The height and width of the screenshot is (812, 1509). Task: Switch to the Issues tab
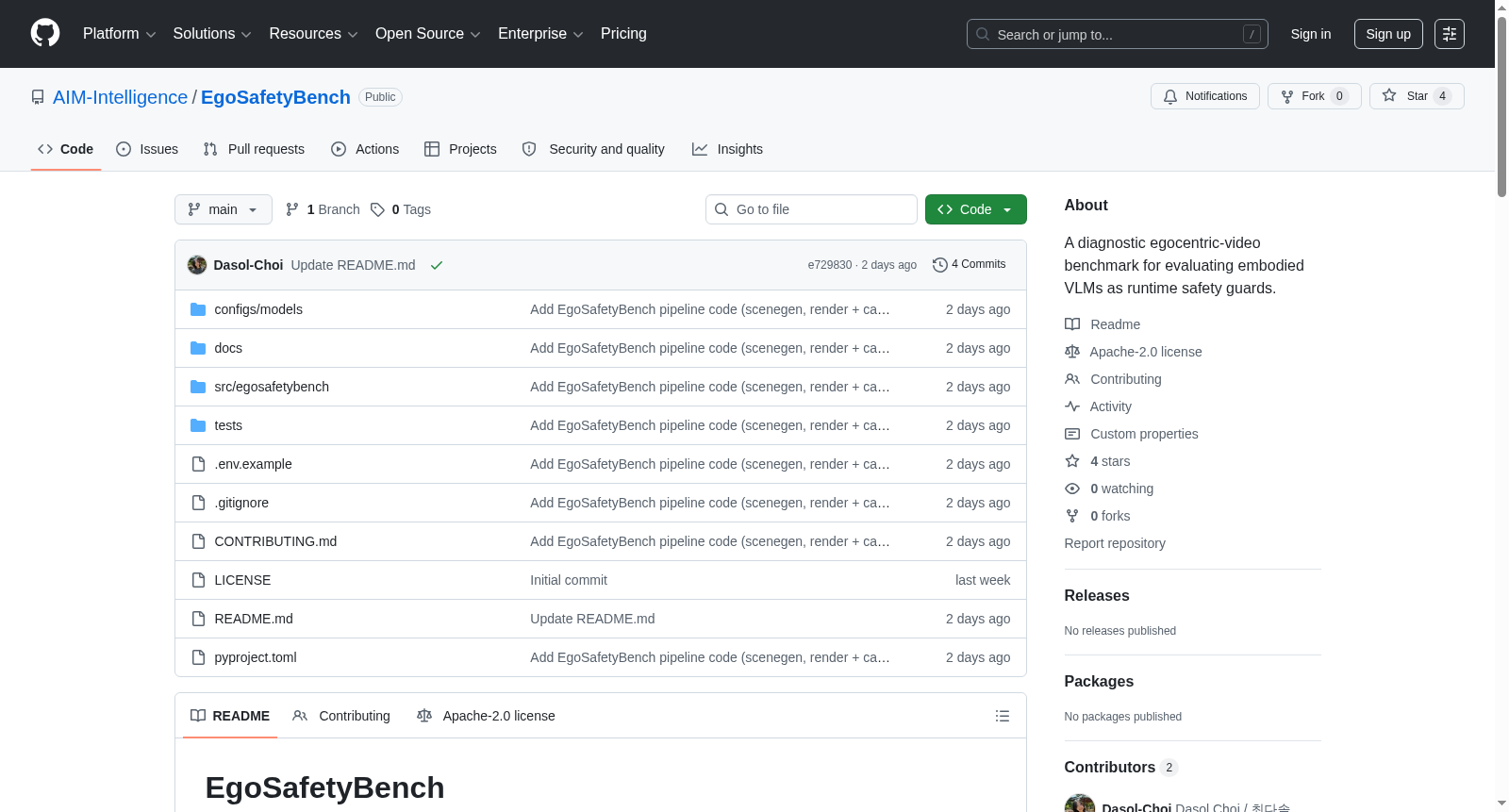(x=147, y=149)
